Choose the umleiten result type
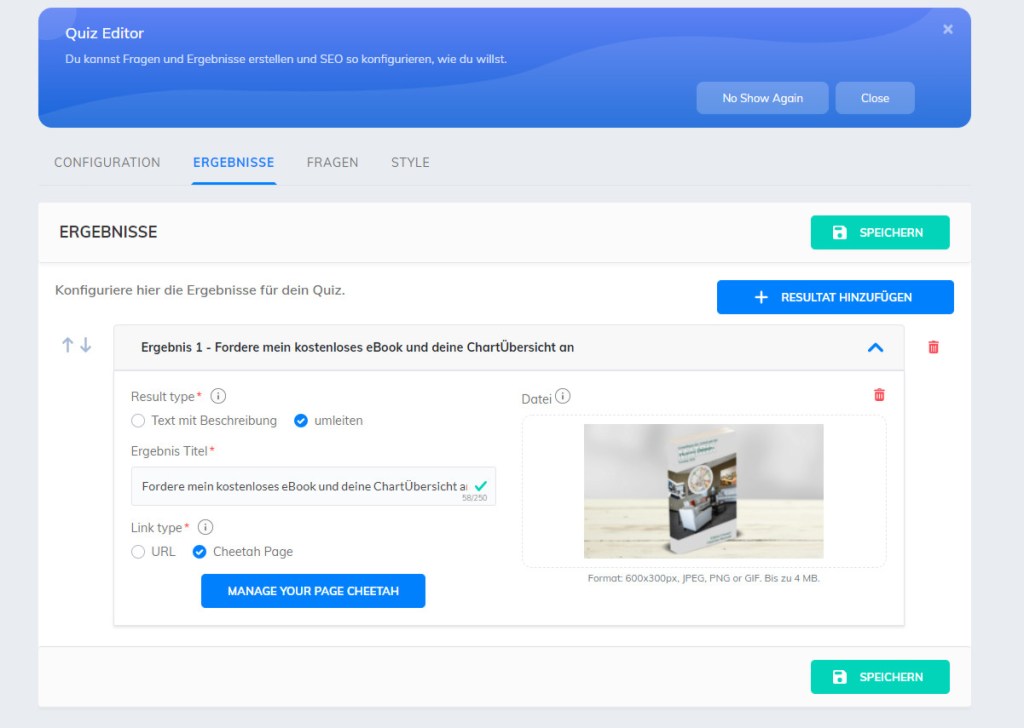Image resolution: width=1024 pixels, height=728 pixels. (x=301, y=421)
